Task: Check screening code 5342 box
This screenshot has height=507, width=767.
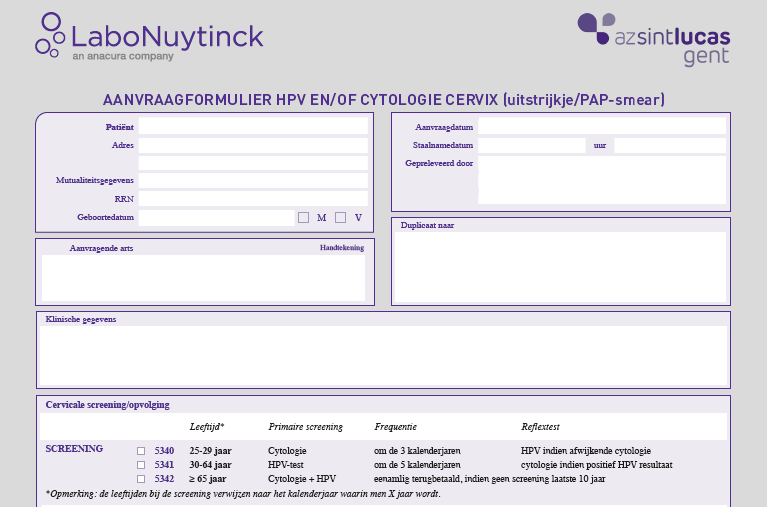Action: [x=141, y=479]
